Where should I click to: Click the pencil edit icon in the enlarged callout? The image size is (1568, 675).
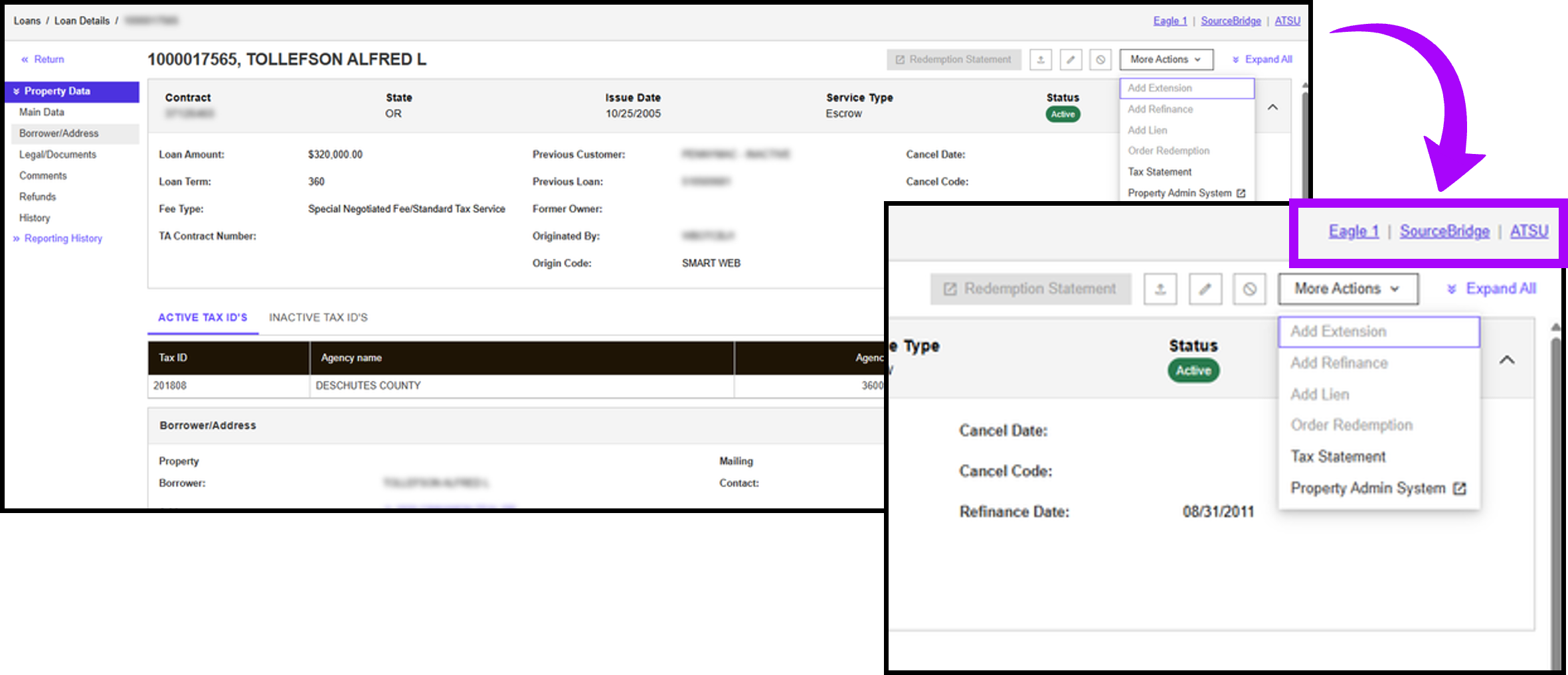1205,289
